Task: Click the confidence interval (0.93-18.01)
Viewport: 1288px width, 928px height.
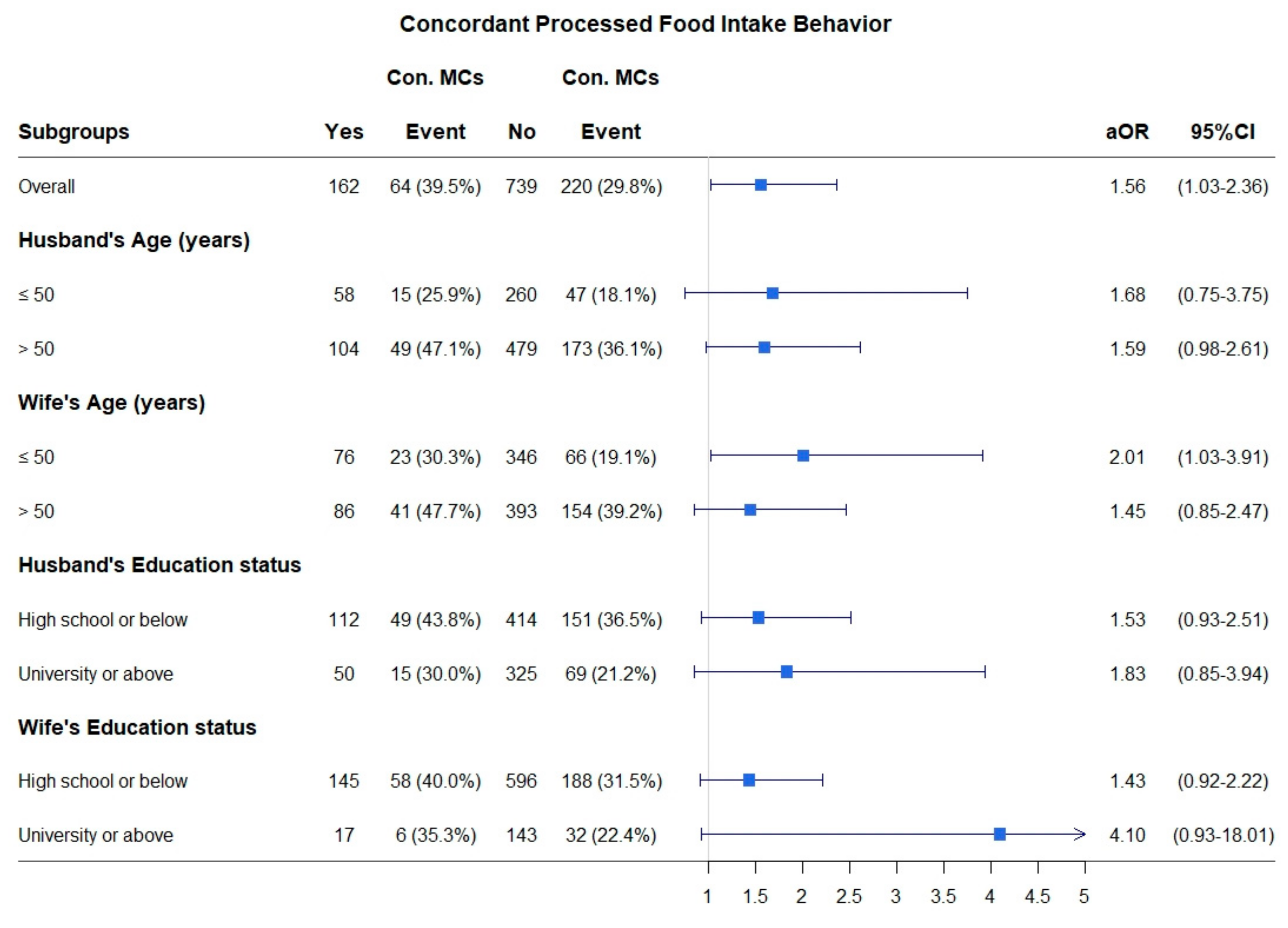Action: [1223, 836]
